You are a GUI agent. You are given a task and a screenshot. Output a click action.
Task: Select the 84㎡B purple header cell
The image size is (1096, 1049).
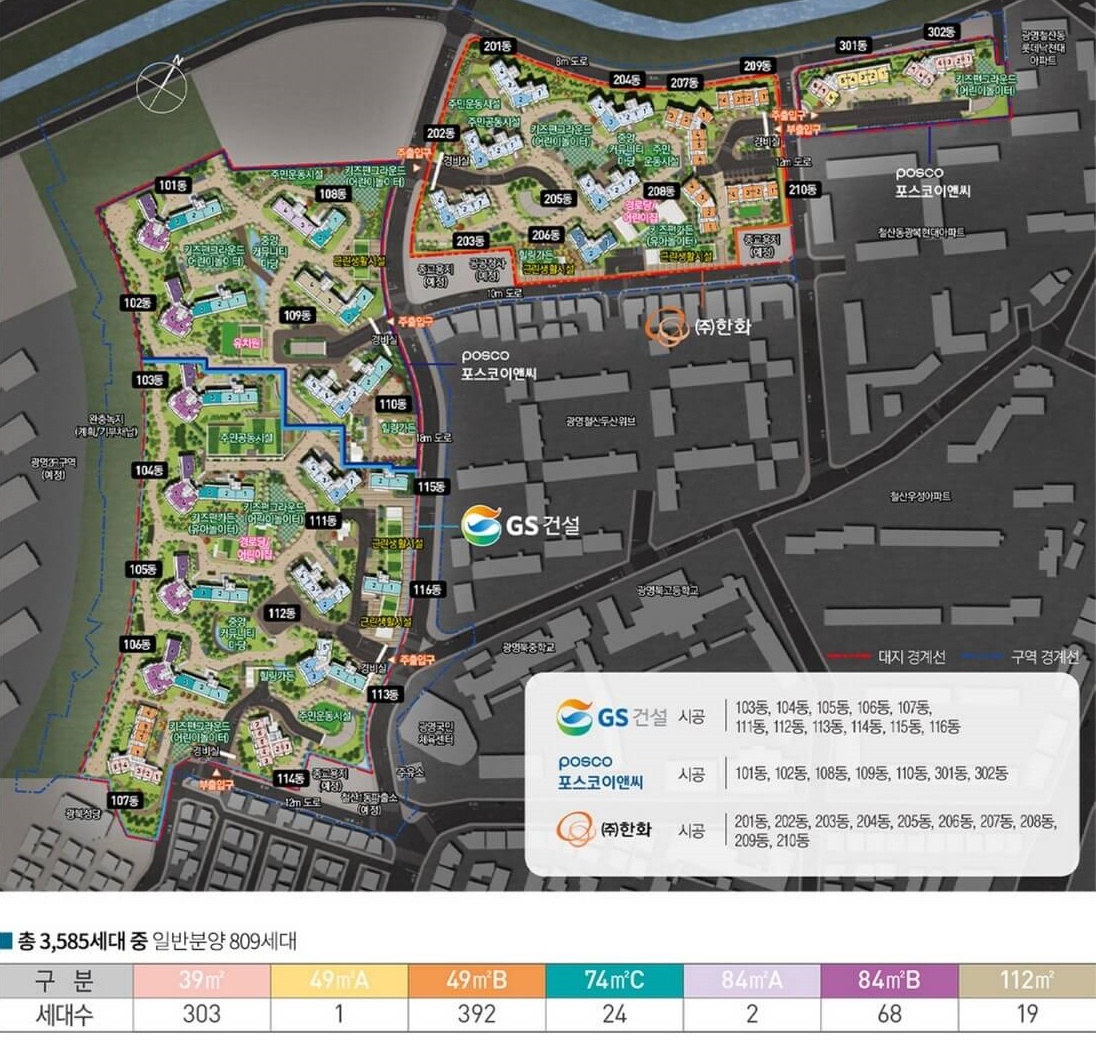pyautogui.click(x=889, y=980)
